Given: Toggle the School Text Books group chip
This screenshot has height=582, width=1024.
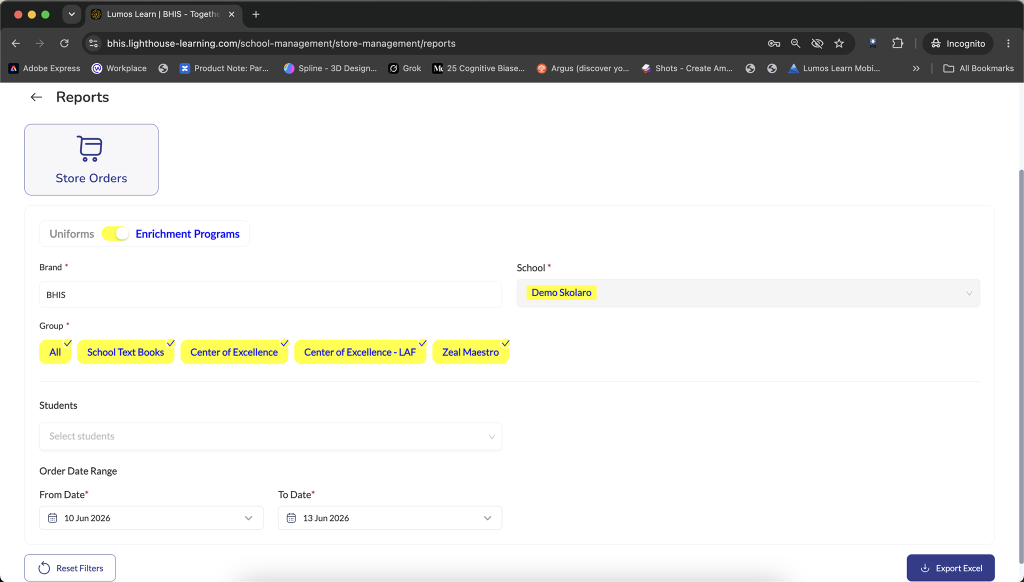Looking at the screenshot, I should pos(125,352).
